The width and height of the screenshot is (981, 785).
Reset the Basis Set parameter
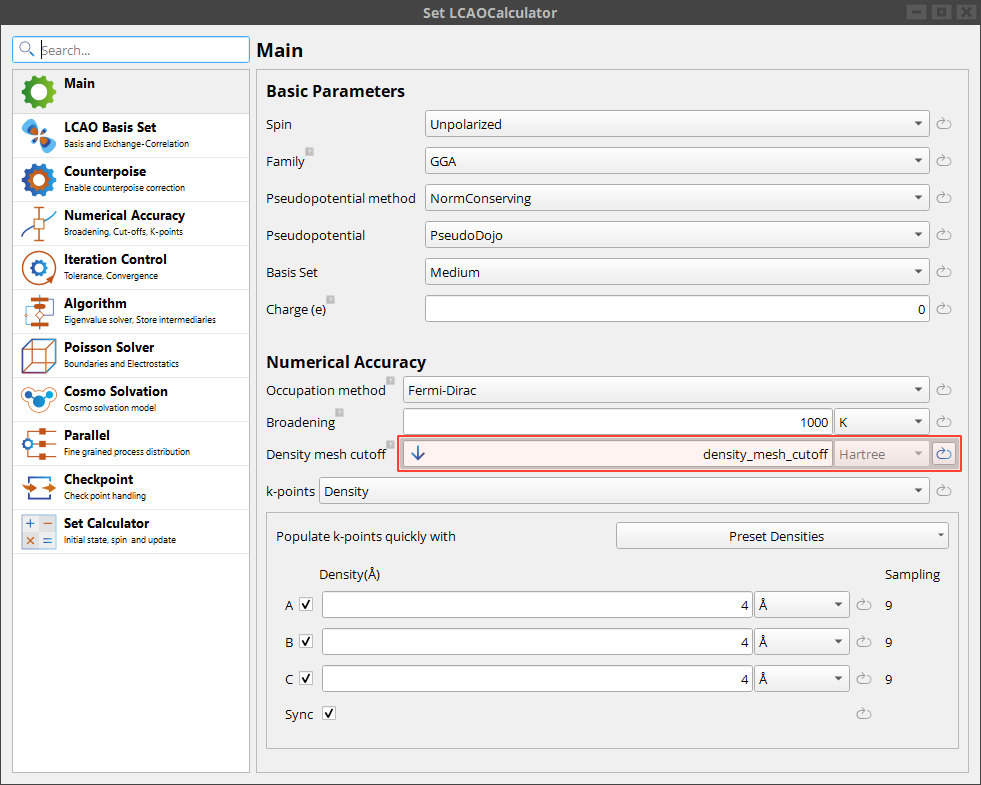tap(943, 271)
